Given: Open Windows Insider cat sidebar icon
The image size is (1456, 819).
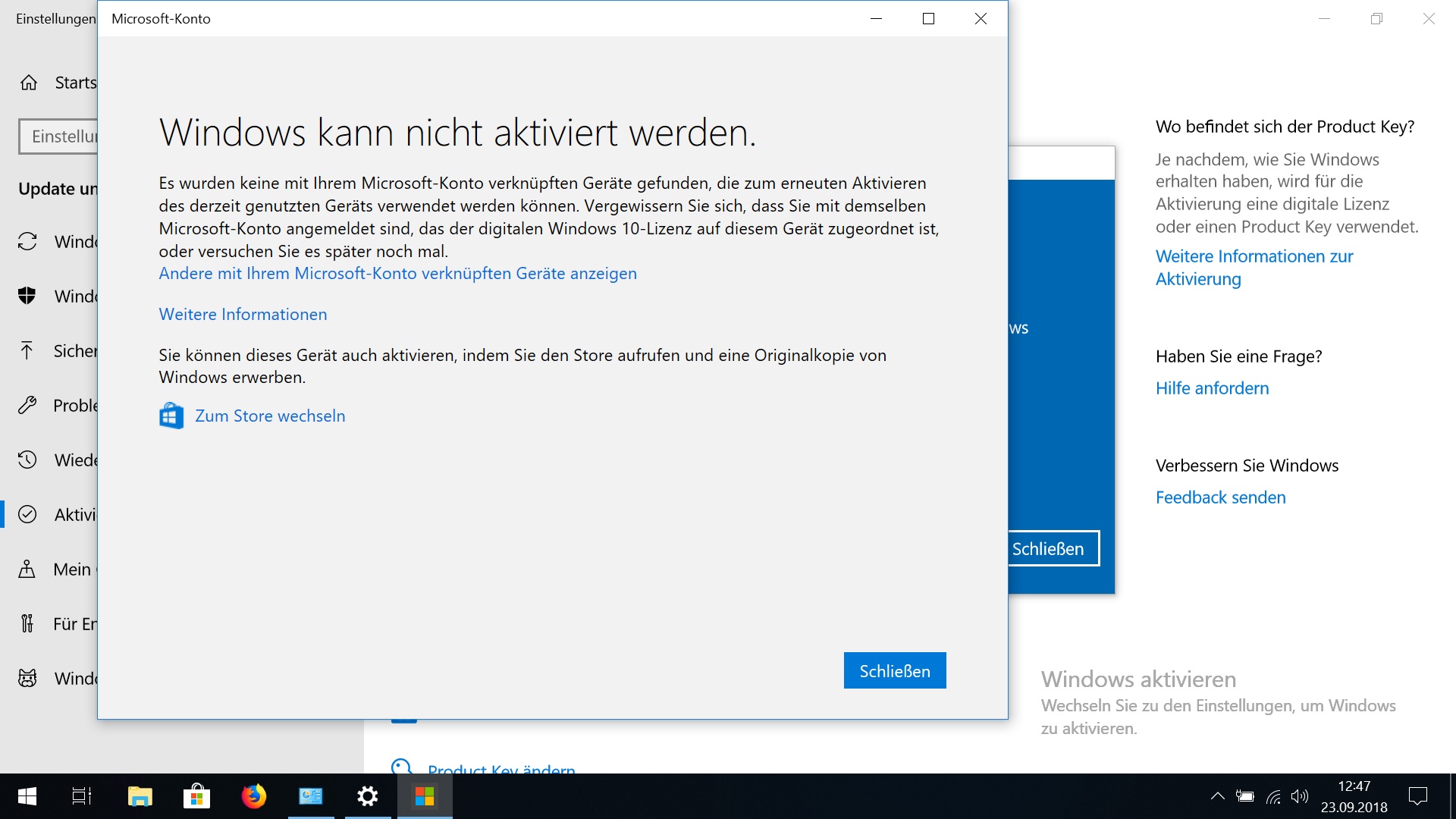Looking at the screenshot, I should click(27, 678).
